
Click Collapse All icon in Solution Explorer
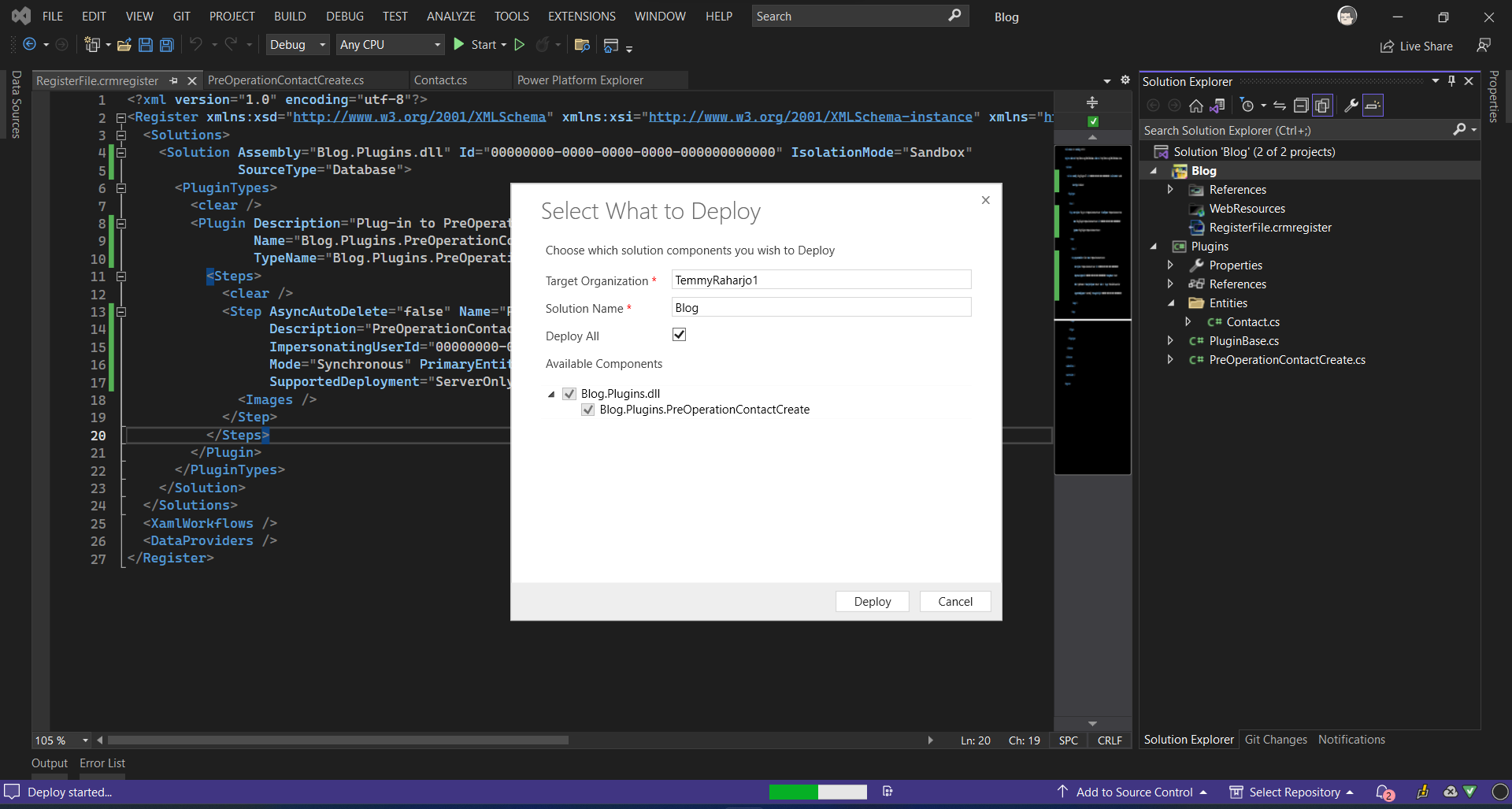(x=1301, y=106)
